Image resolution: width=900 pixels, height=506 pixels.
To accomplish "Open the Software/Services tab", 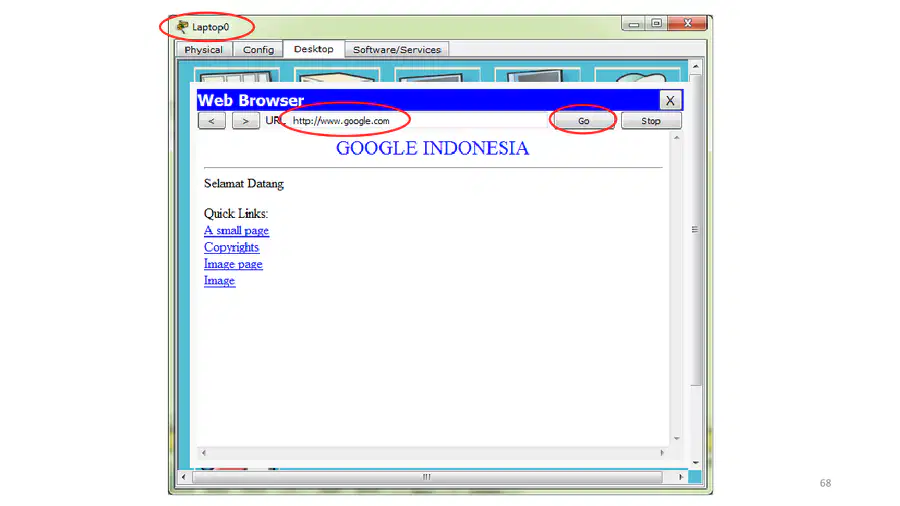I will point(397,49).
